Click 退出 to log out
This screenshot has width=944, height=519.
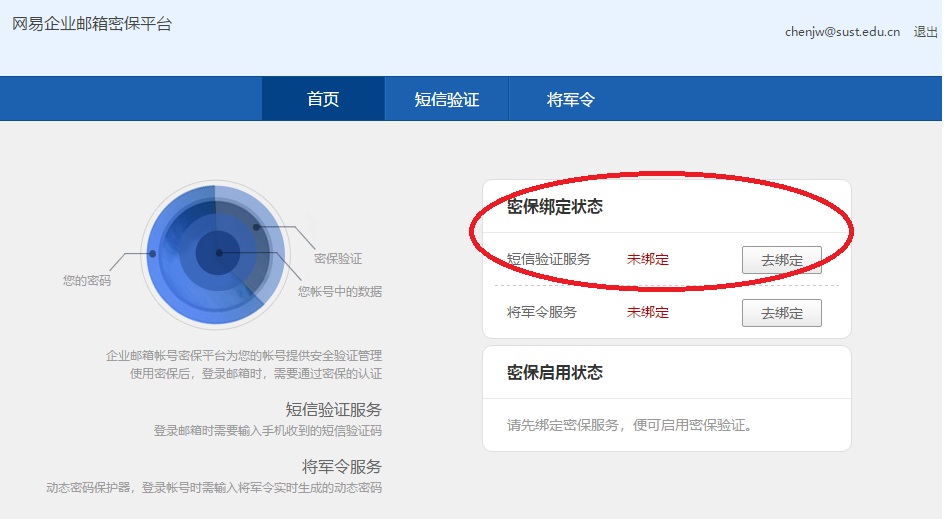(x=925, y=32)
